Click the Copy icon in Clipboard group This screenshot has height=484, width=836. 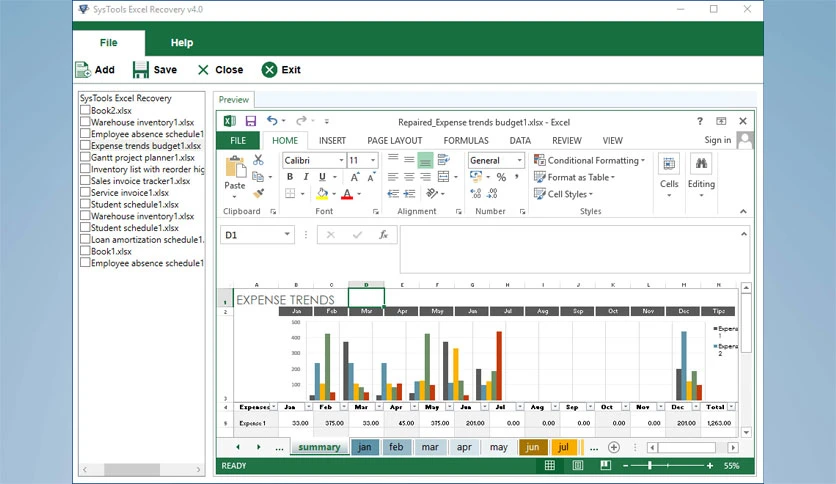(258, 176)
